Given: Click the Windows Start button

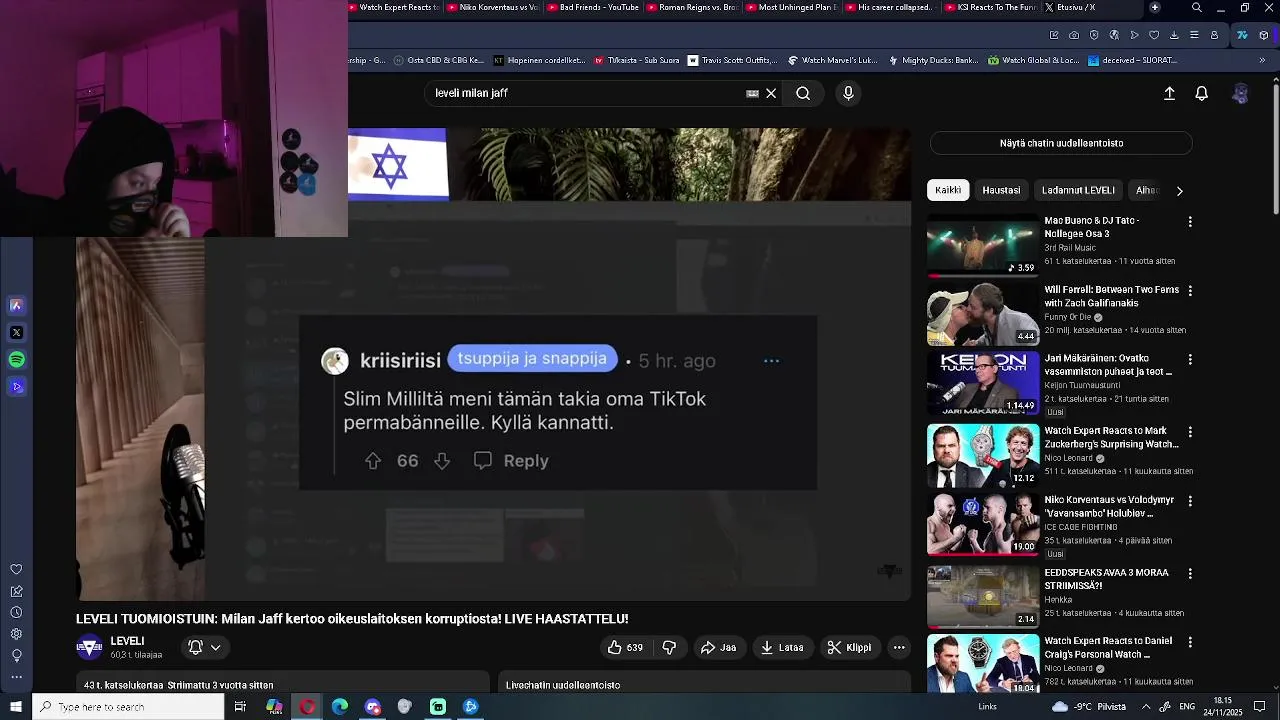Looking at the screenshot, I should tap(16, 706).
